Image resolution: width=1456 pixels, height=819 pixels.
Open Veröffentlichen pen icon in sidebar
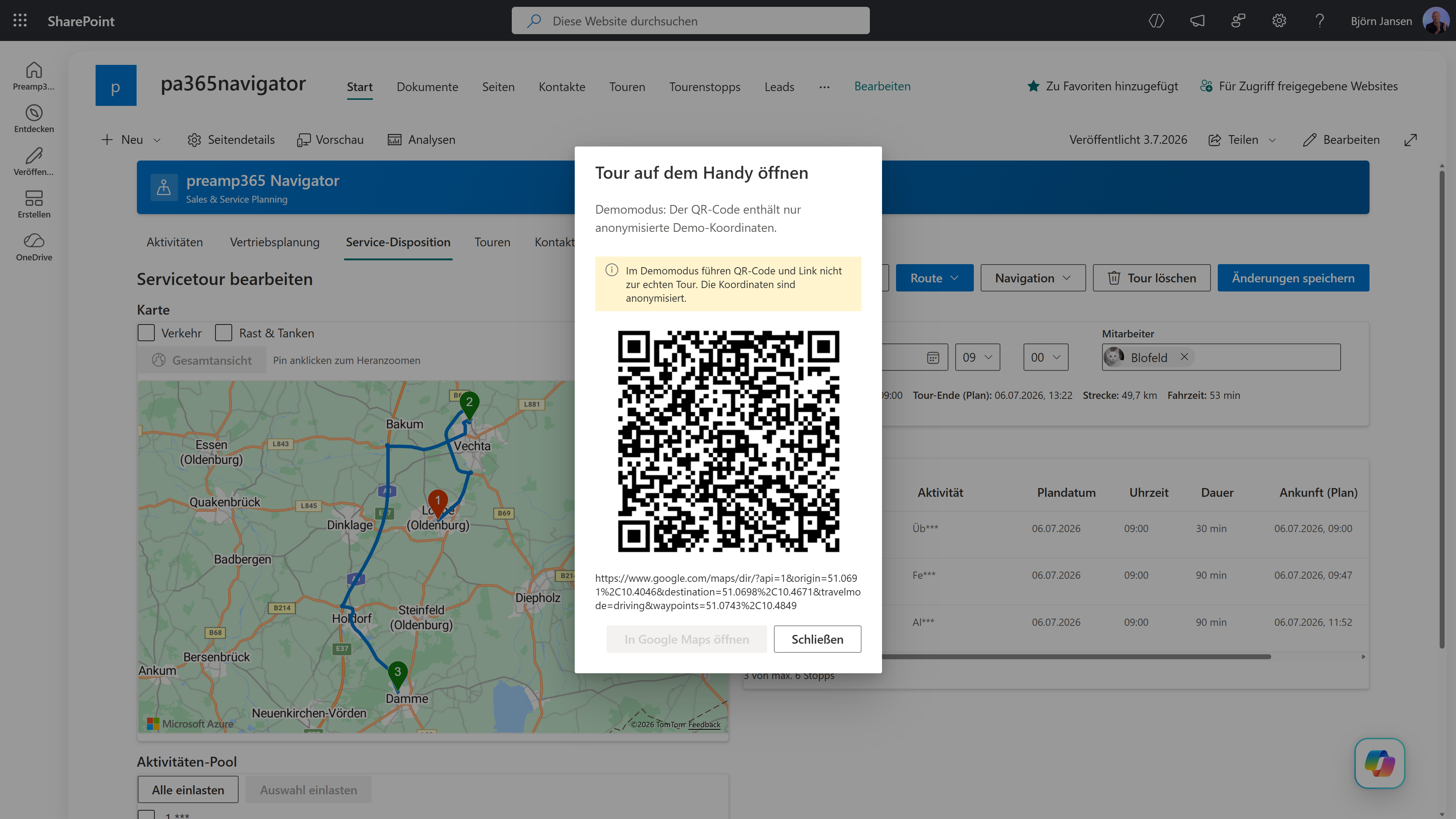click(x=34, y=162)
